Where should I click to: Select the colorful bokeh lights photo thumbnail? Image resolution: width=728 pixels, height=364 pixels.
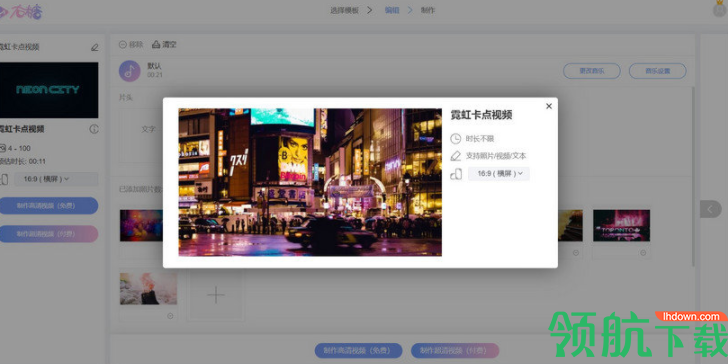[141, 226]
